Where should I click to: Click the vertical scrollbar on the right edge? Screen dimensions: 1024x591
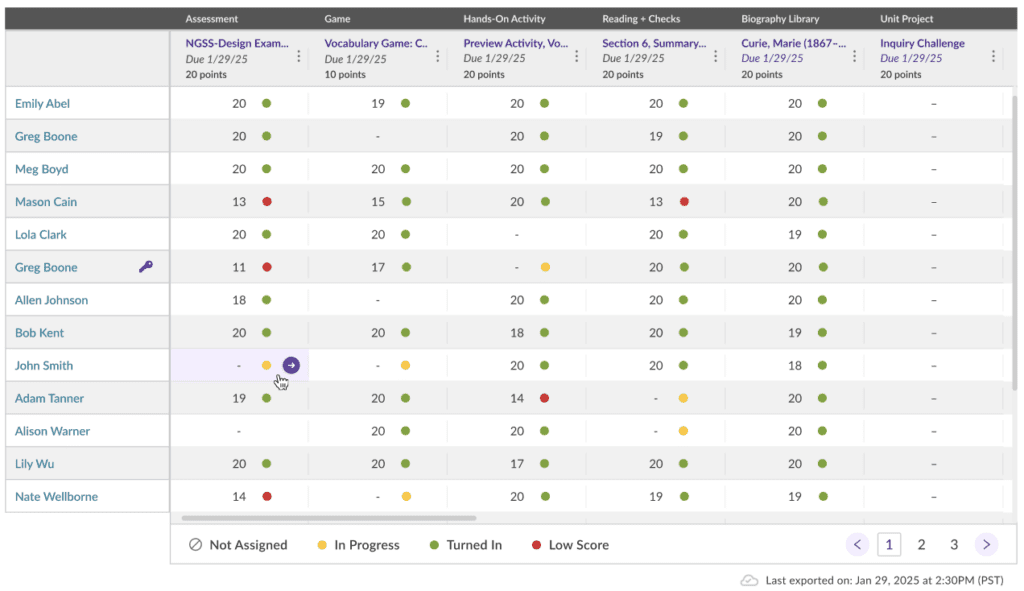click(1016, 240)
